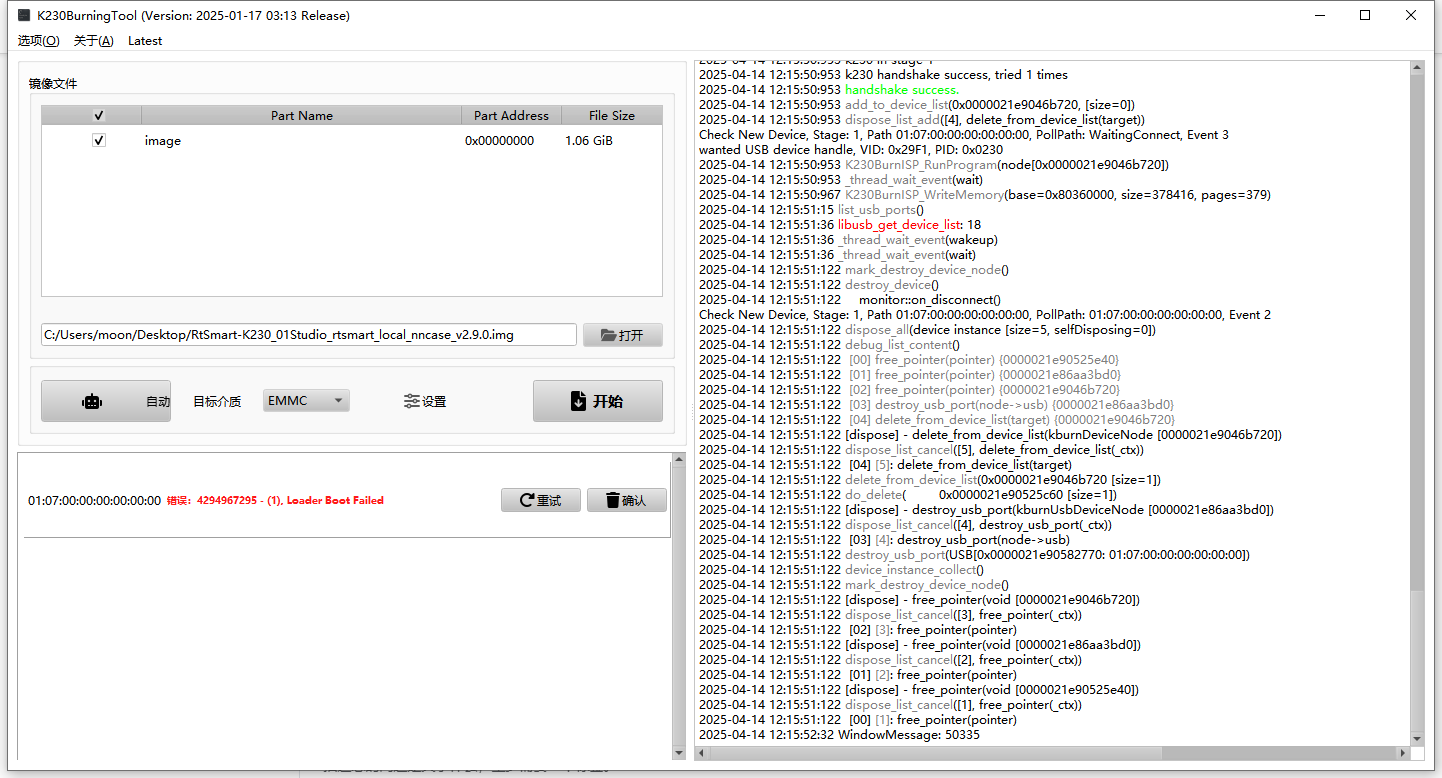
Task: Click the scroll-up arrow of the device status panel
Action: click(679, 460)
